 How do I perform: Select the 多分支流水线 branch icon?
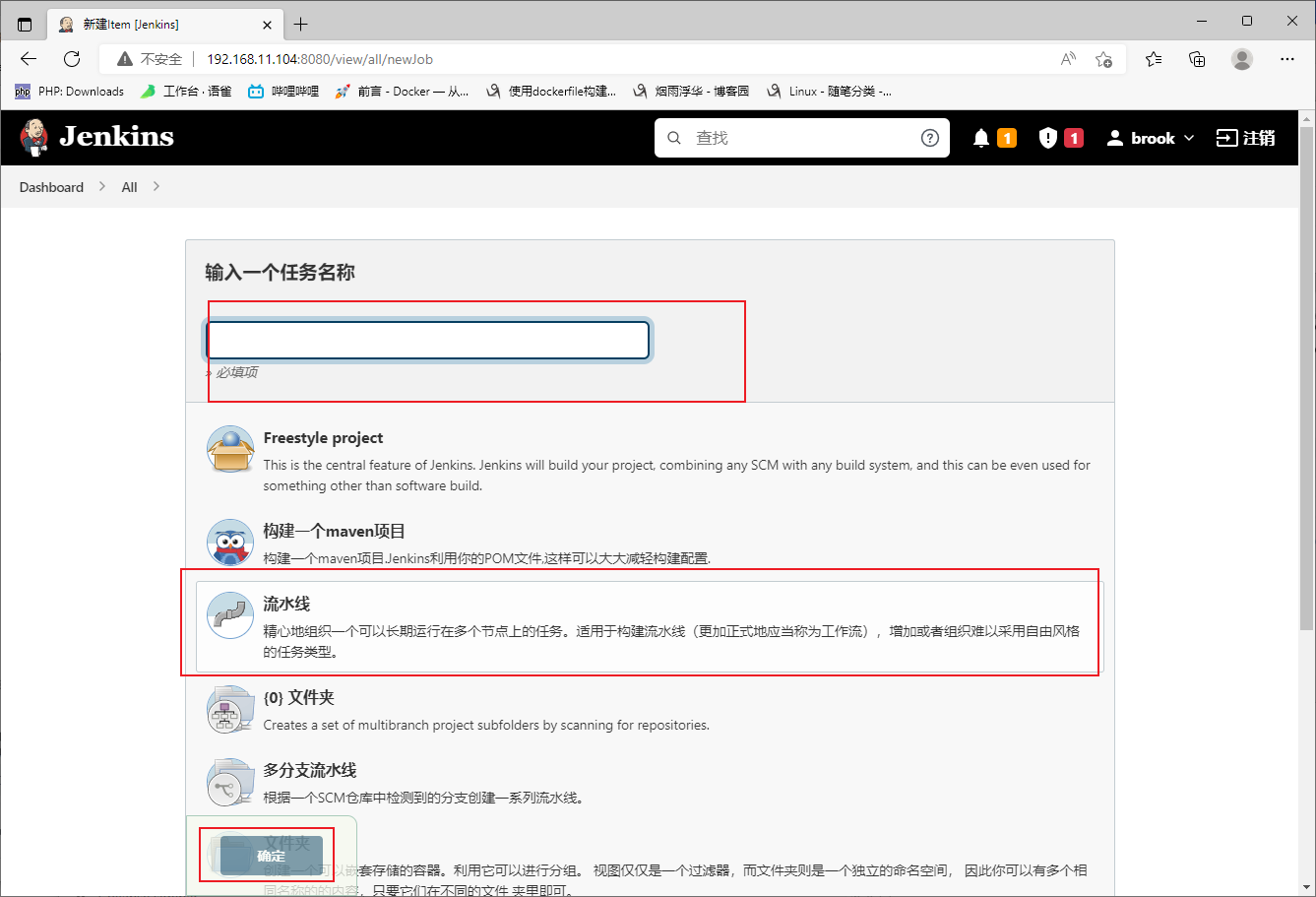(x=230, y=782)
